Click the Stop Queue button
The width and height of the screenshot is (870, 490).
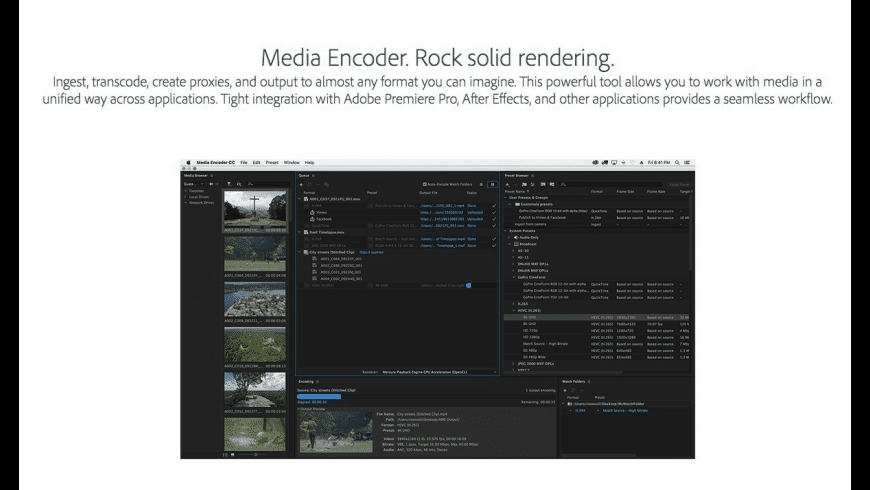(481, 184)
